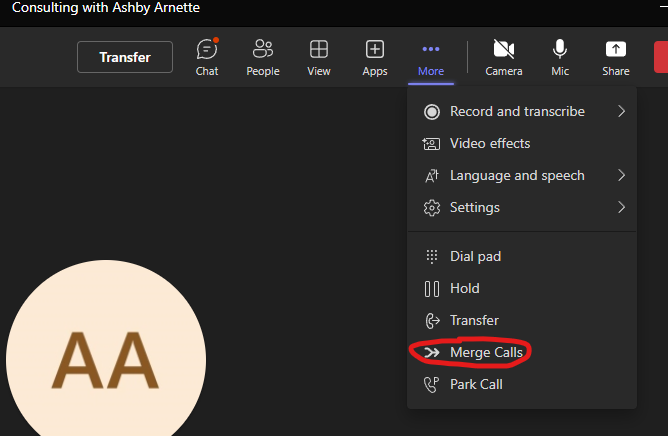Open the Apps panel

(x=375, y=58)
